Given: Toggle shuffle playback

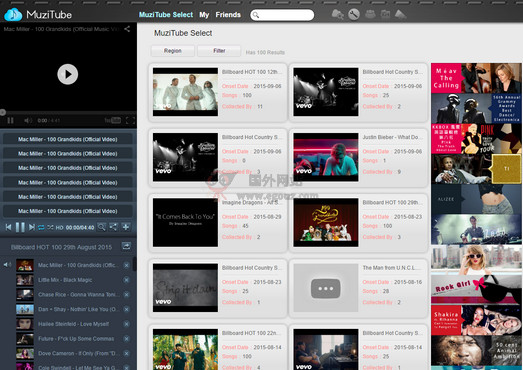Looking at the screenshot, I should coord(50,227).
